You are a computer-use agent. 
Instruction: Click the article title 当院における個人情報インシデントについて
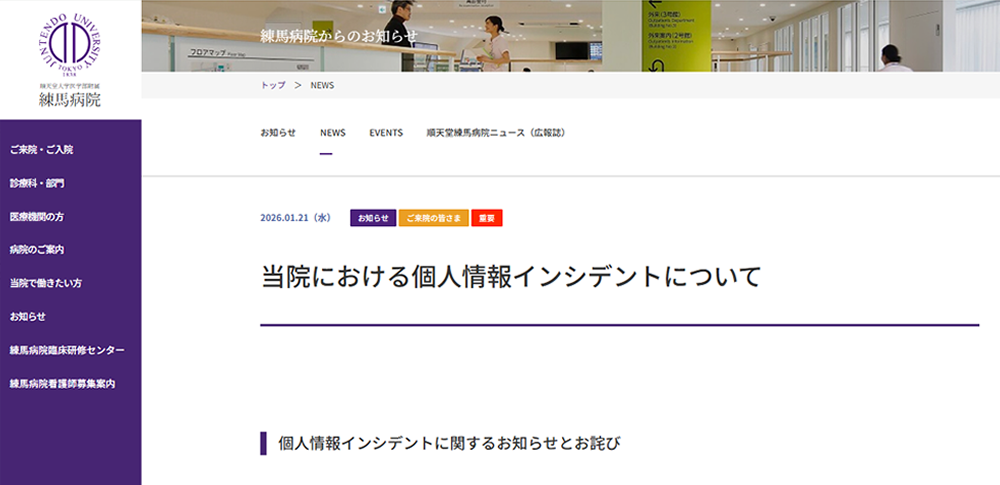(511, 276)
